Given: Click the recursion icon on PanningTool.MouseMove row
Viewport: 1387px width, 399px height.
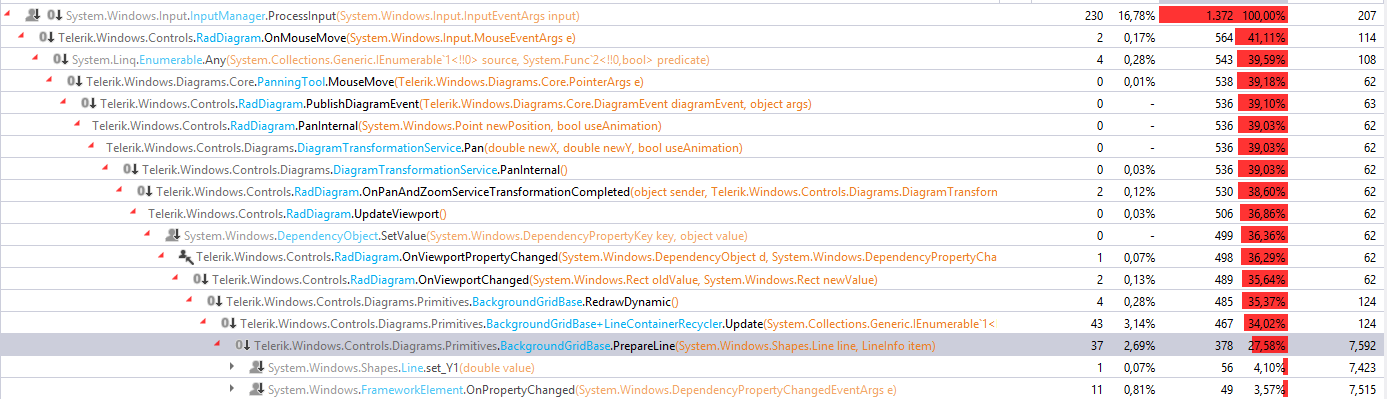Looking at the screenshot, I should [x=74, y=81].
